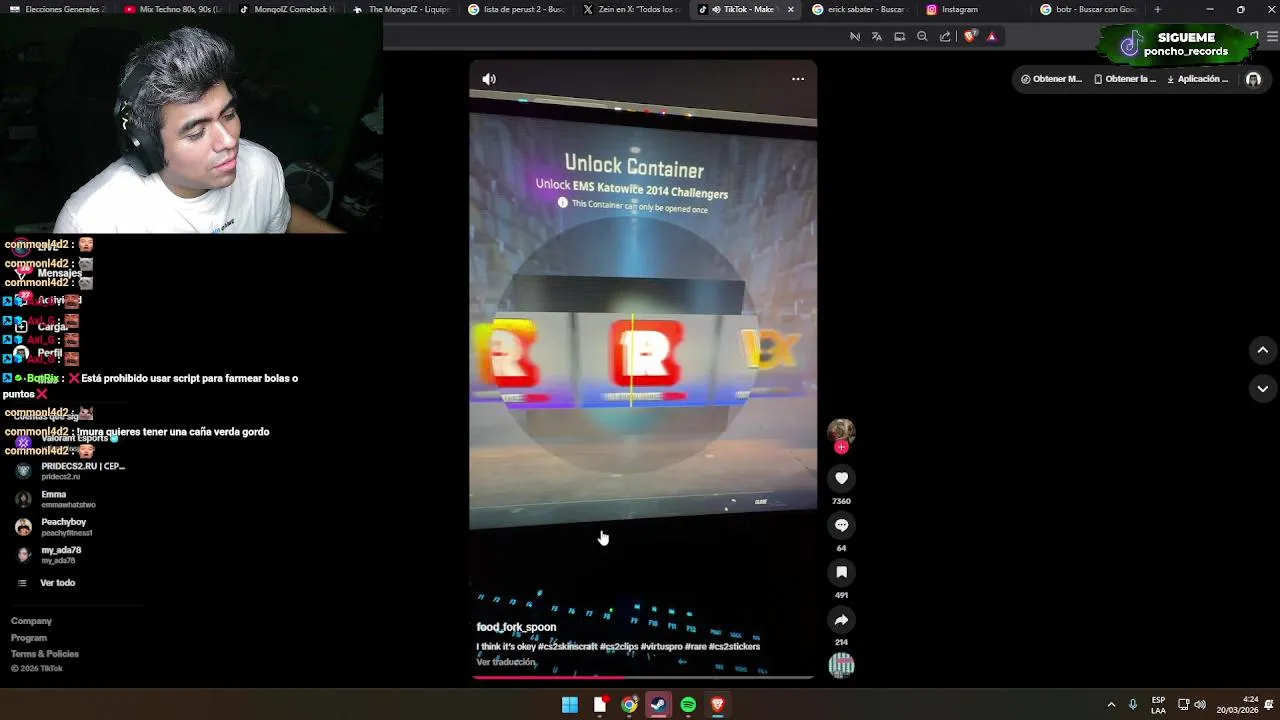Open the sound disc at the bottom right

click(841, 665)
